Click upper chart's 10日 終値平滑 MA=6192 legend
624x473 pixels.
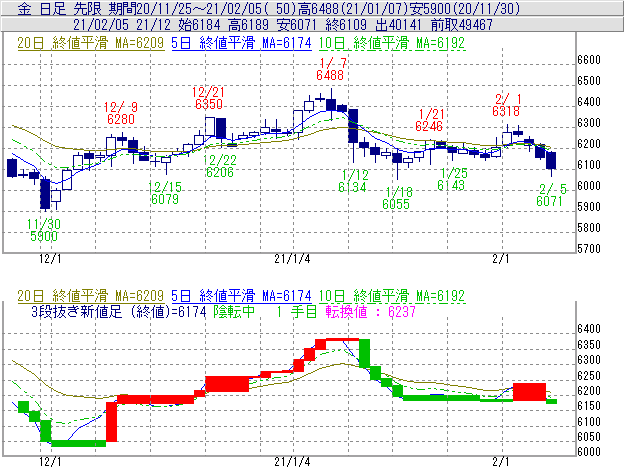pyautogui.click(x=392, y=43)
